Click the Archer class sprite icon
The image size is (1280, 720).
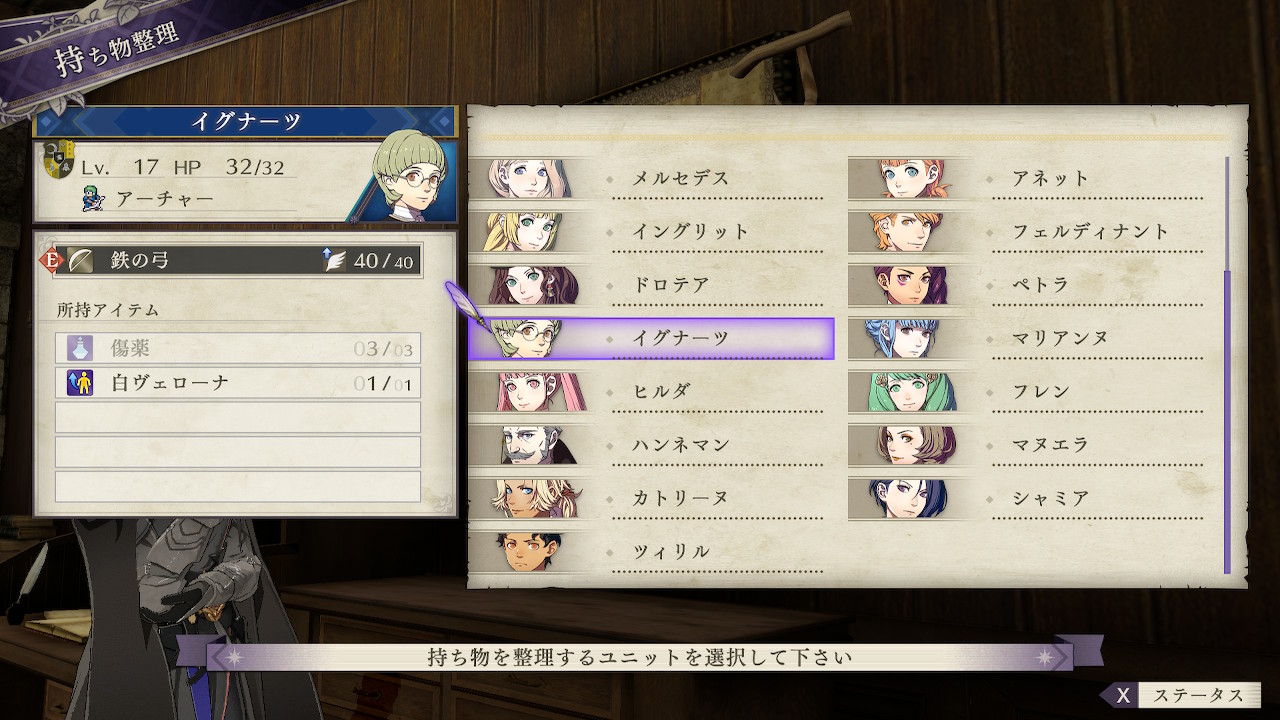pyautogui.click(x=93, y=199)
